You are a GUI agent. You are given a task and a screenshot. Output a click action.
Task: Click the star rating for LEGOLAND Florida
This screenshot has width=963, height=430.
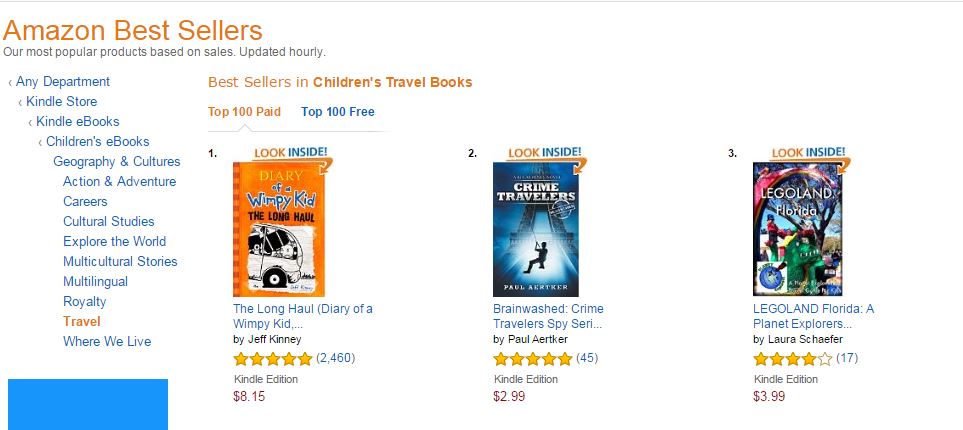(792, 358)
